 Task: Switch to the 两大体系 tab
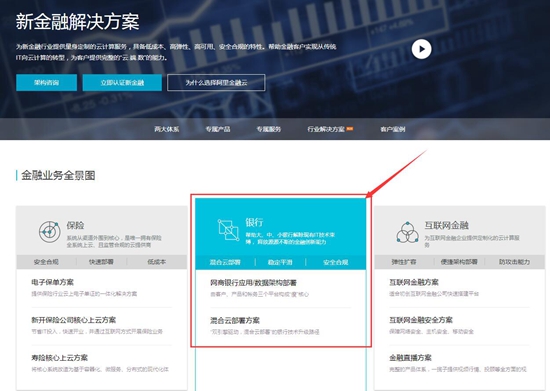pos(167,129)
